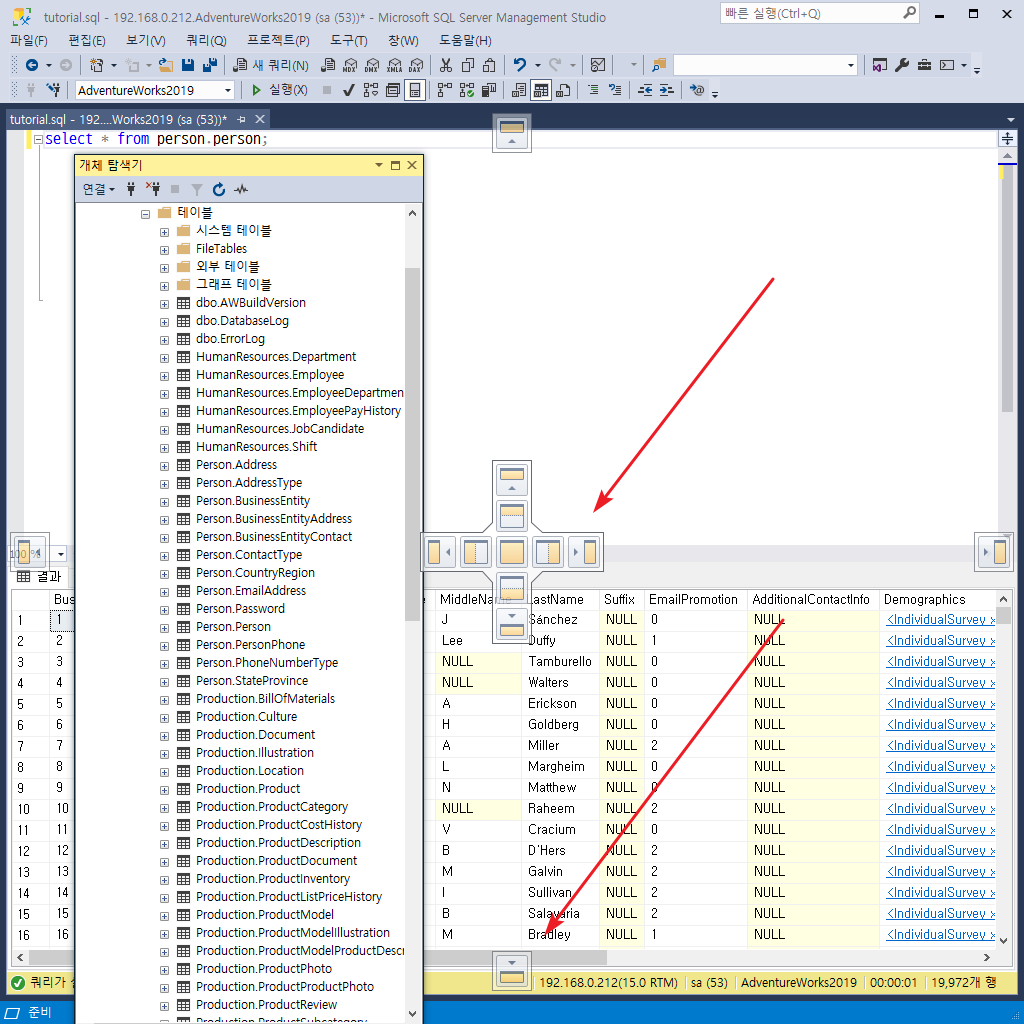Open the toolbox icon
The height and width of the screenshot is (1024, 1024).
click(924, 65)
